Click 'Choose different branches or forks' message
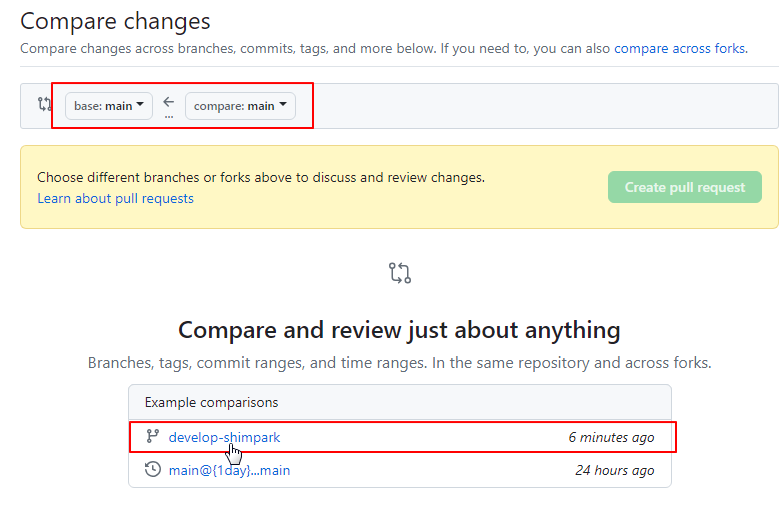Image resolution: width=784 pixels, height=515 pixels. click(261, 178)
